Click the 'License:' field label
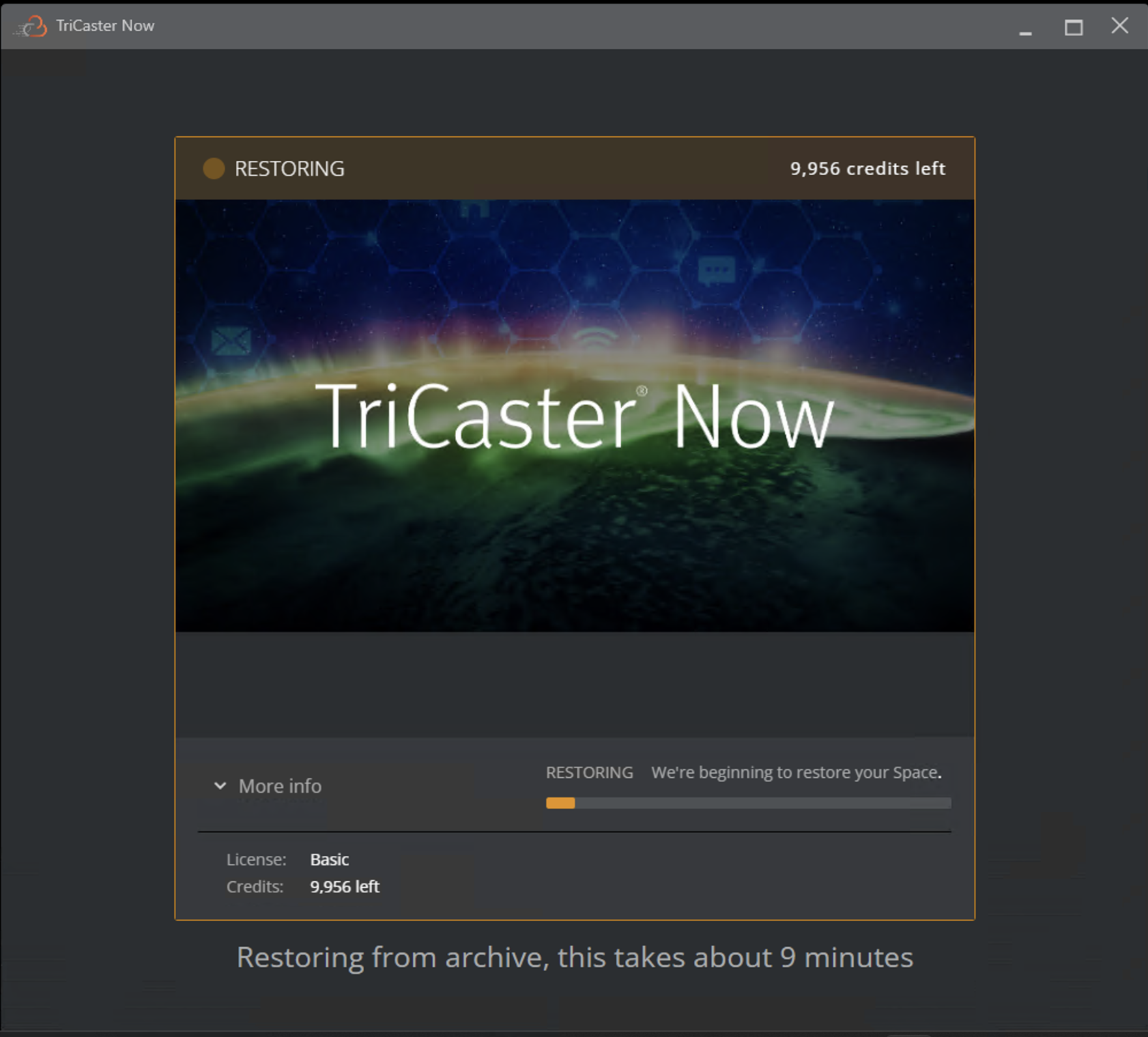The height and width of the screenshot is (1037, 1148). tap(257, 860)
